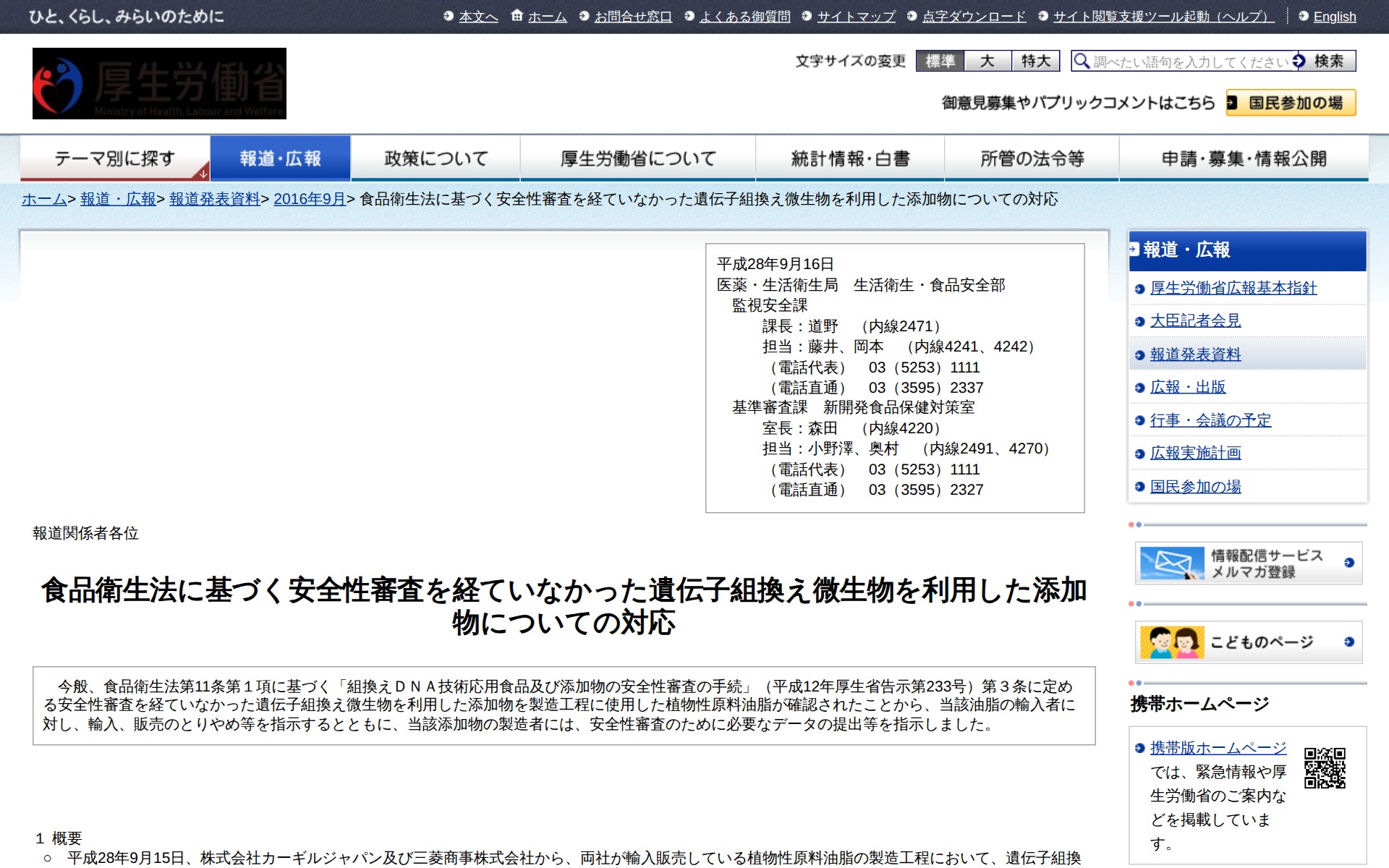1389x868 pixels.
Task: Expand the テーマ別に探す menu
Action: pos(115,158)
